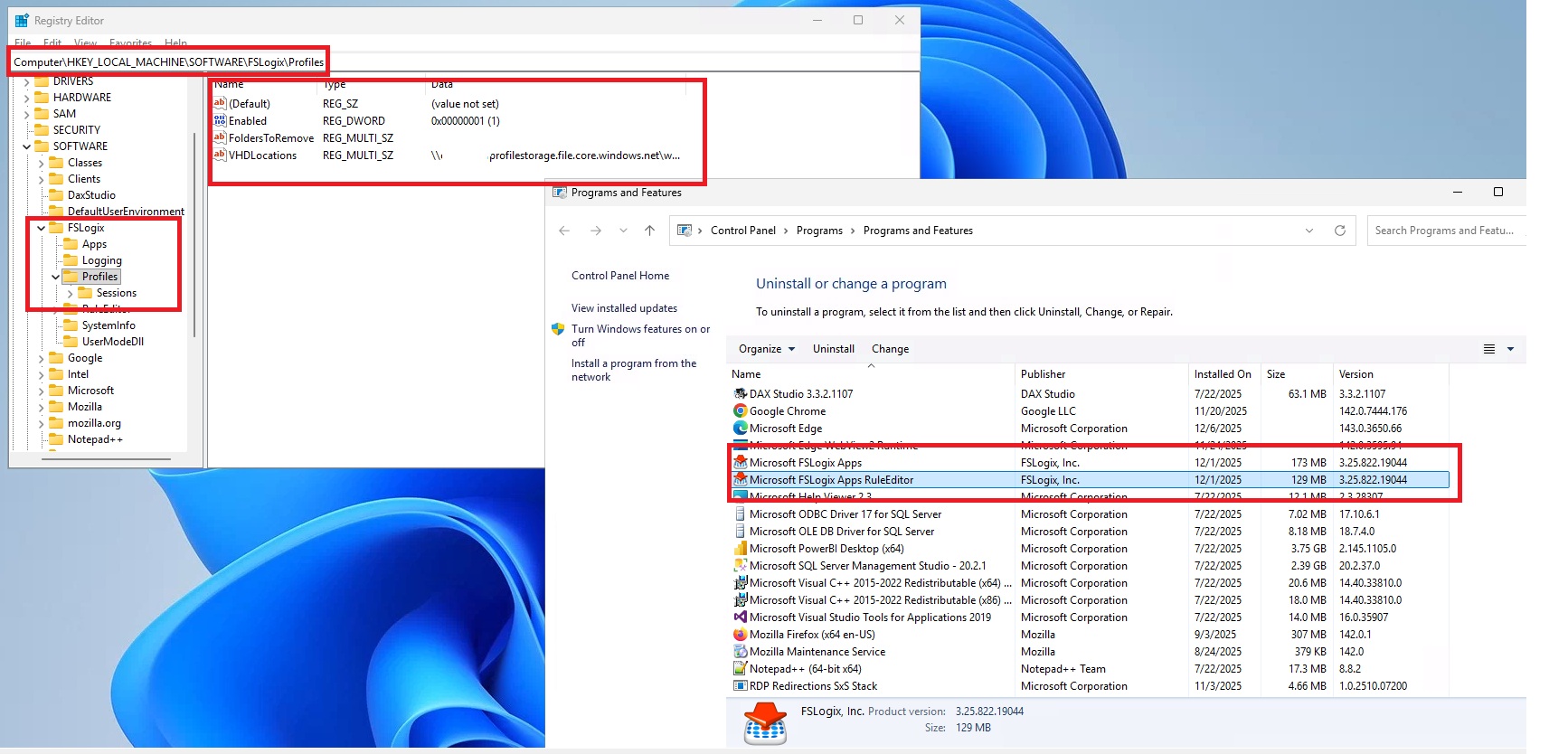Select the Apps registry key under FSLogix
1568x754 pixels.
(x=94, y=244)
